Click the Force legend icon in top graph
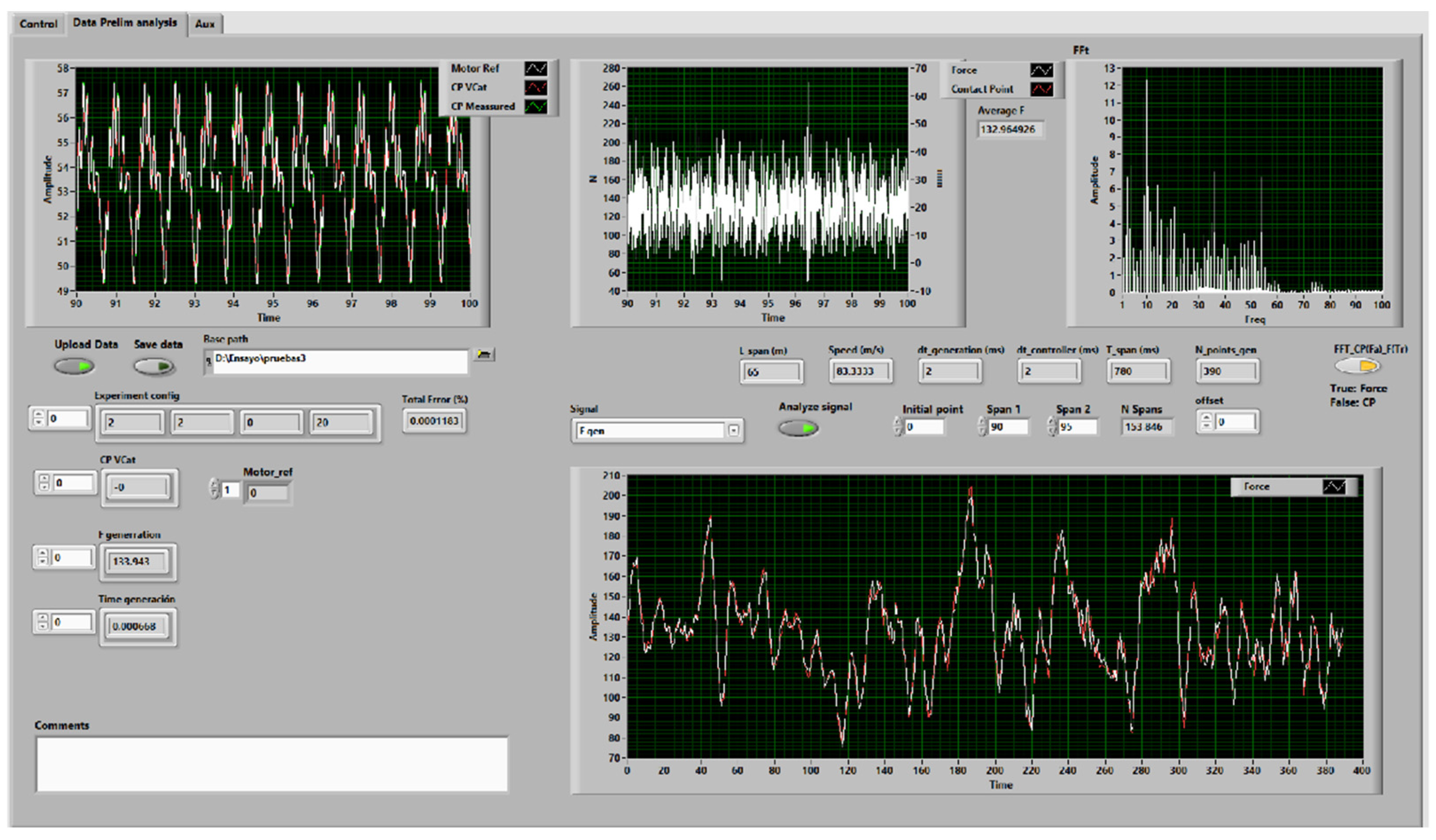Image resolution: width=1436 pixels, height=840 pixels. 1041,70
